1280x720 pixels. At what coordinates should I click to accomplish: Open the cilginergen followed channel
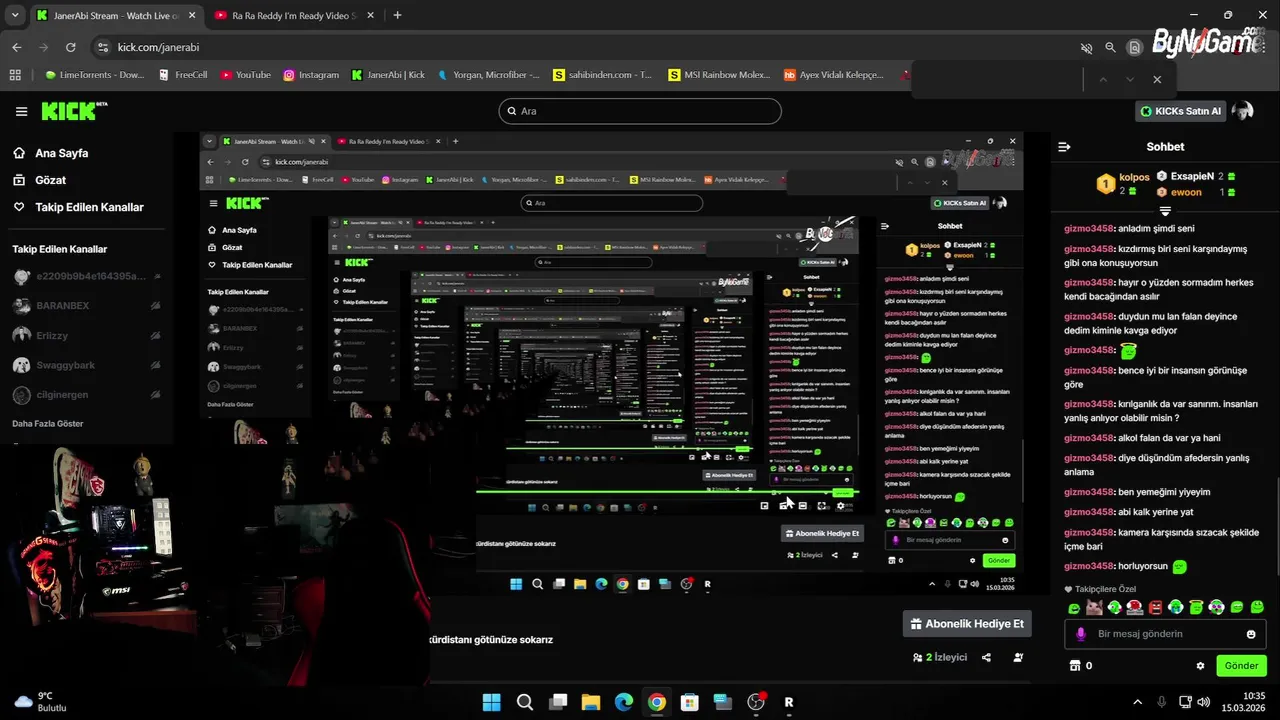click(88, 395)
